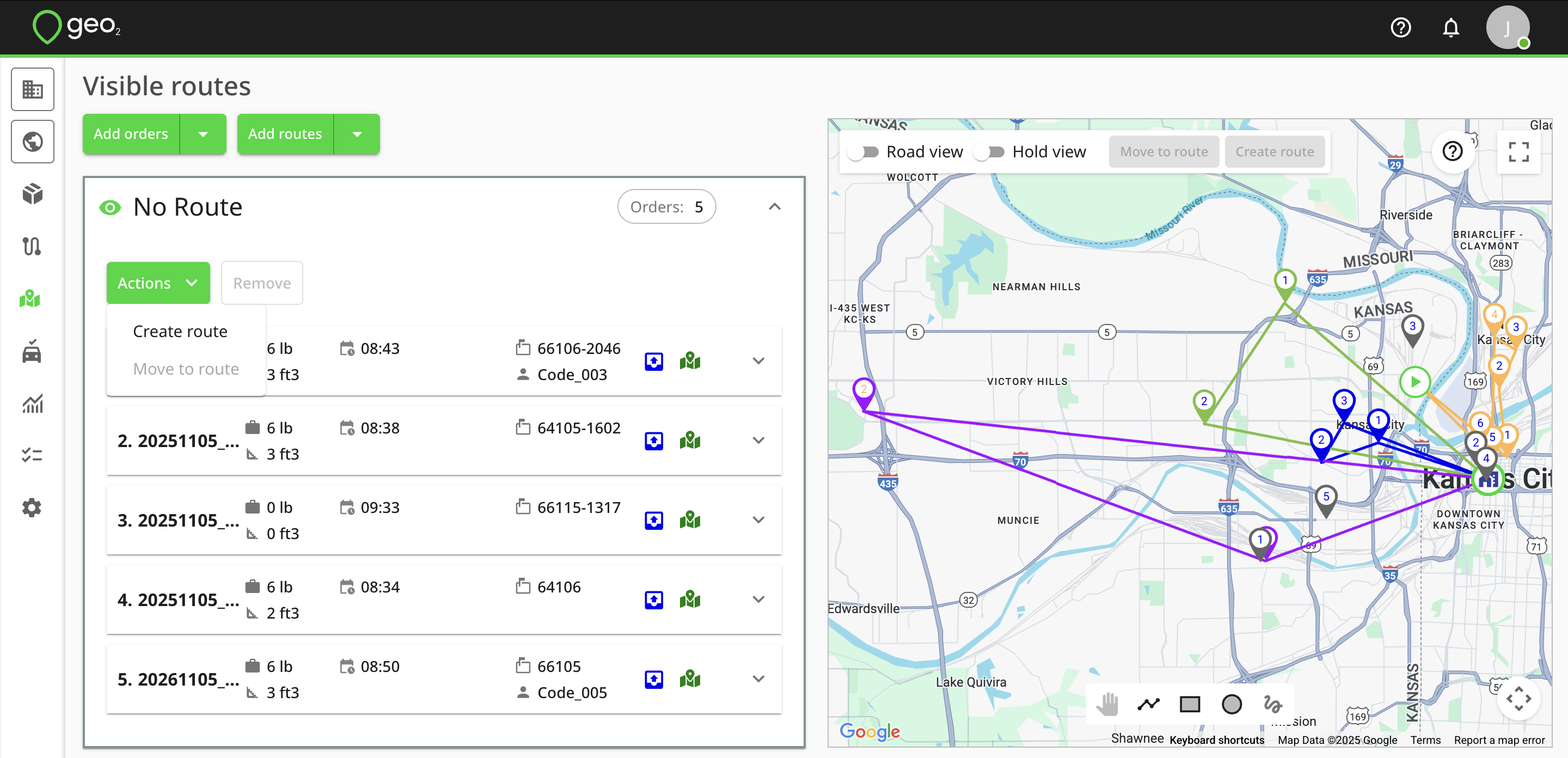Open the map help question icon
The image size is (1568, 758).
click(x=1453, y=151)
